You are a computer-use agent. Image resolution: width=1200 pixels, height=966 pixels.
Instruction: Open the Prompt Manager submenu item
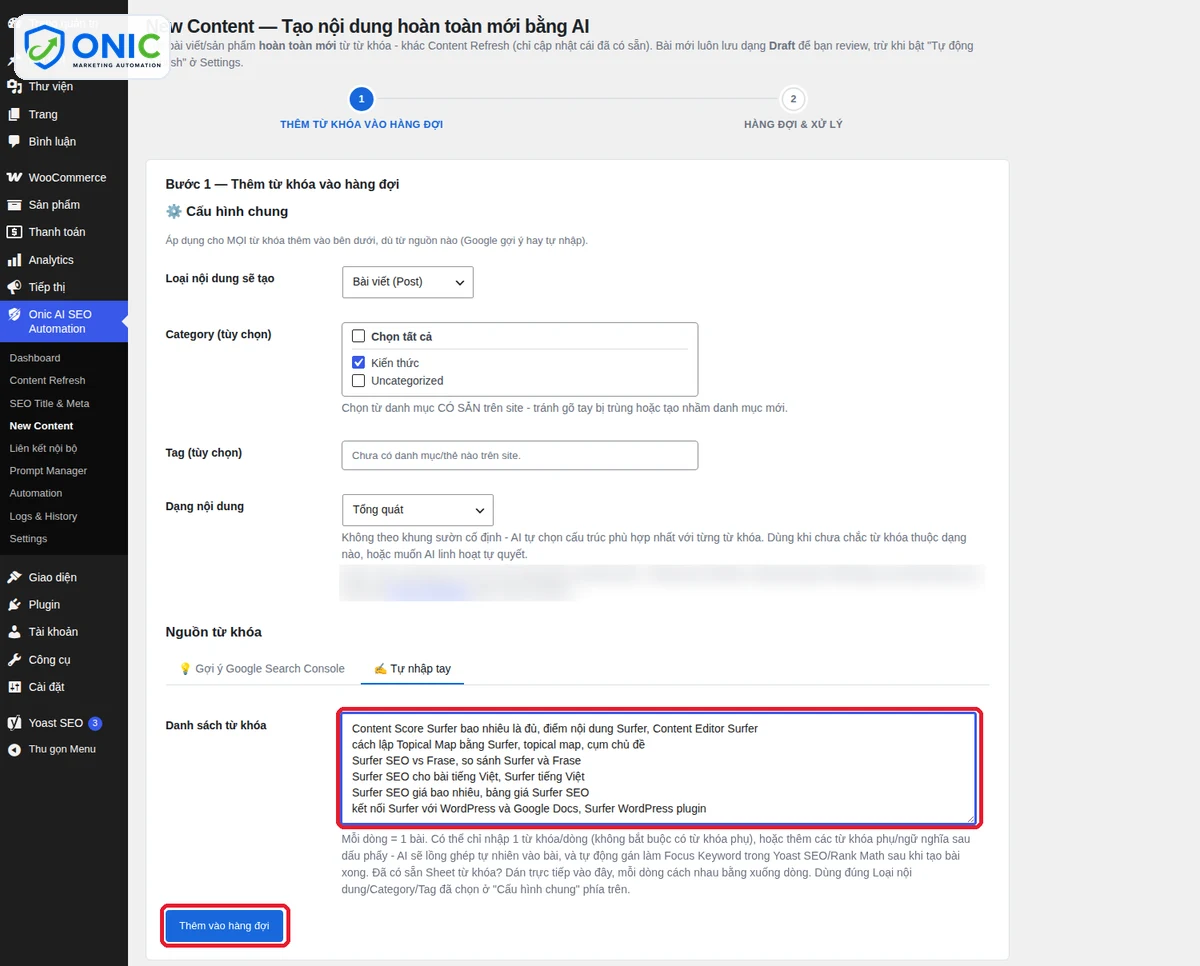(48, 471)
